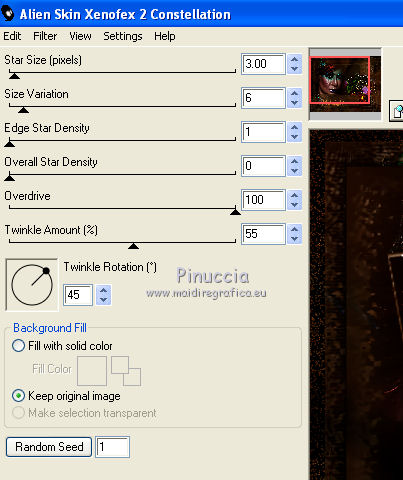Click the Twinkle Amount slider handle

coord(133,246)
